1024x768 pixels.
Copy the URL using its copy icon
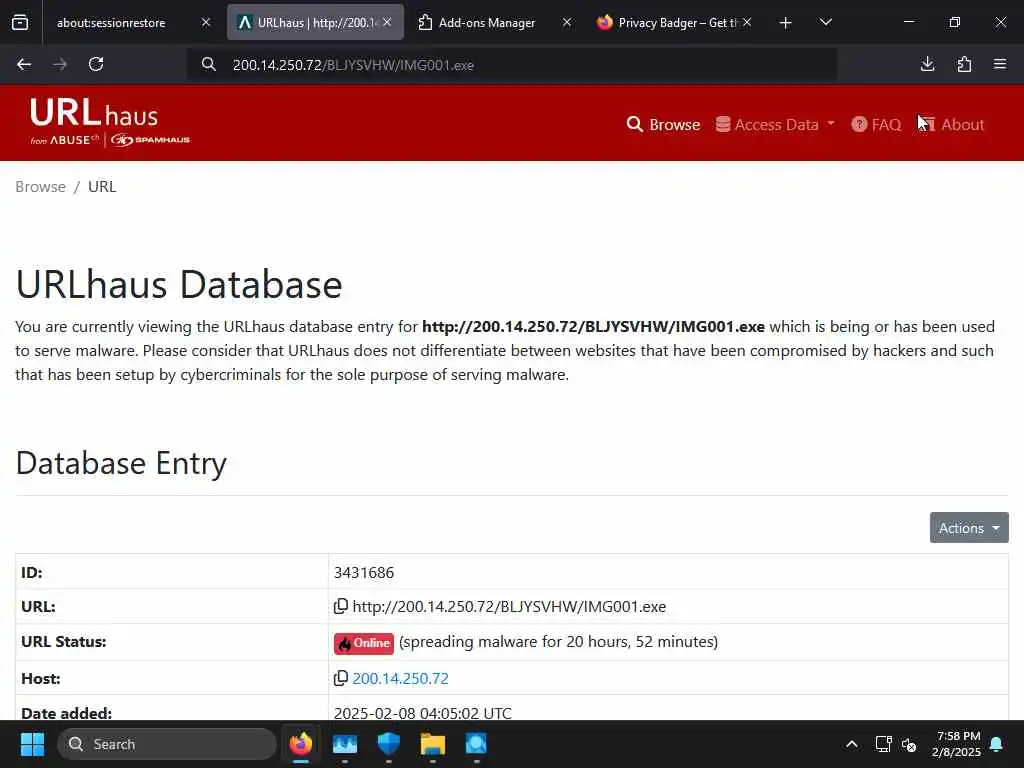coord(340,607)
